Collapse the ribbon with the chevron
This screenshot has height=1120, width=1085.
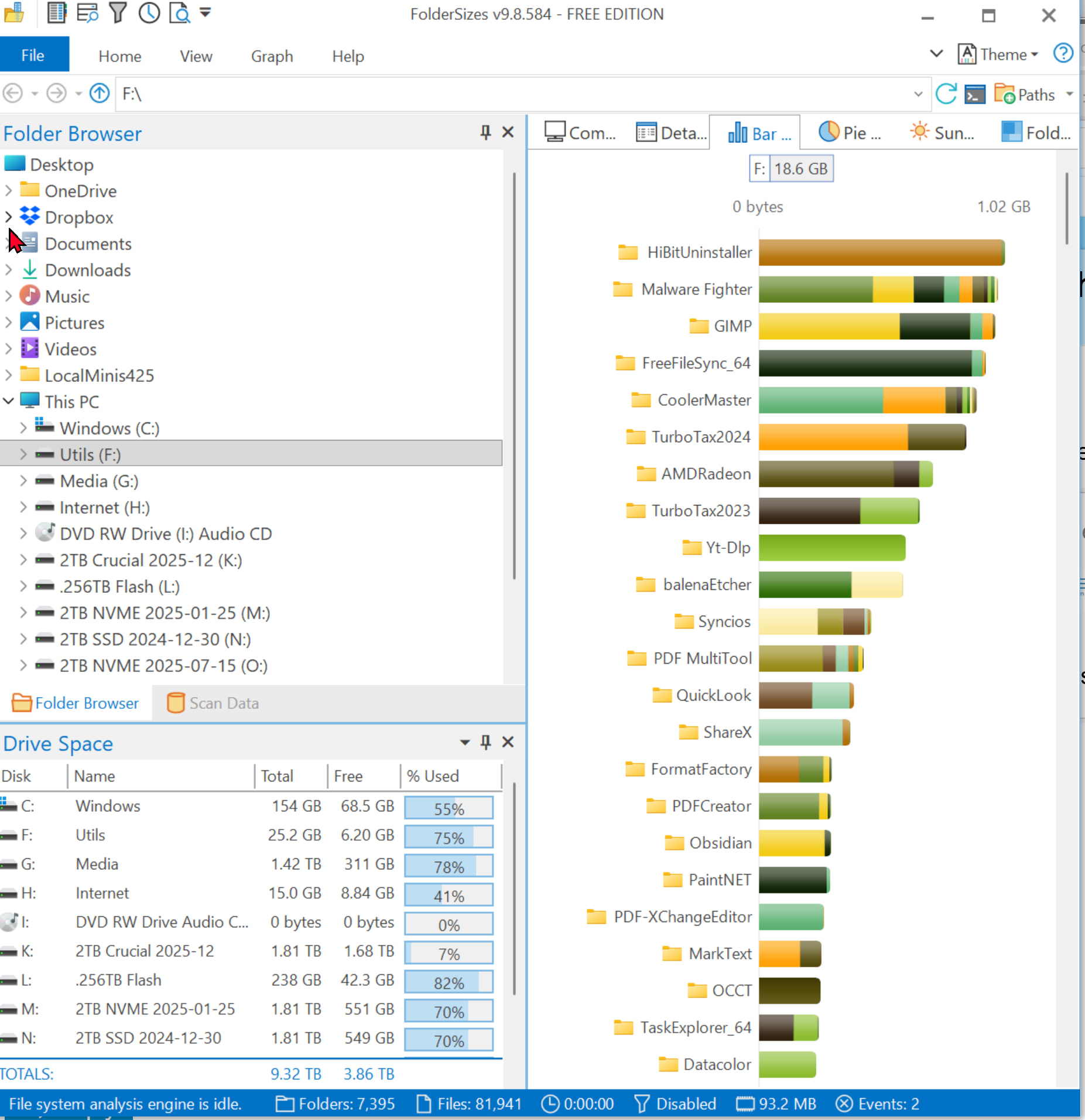point(936,54)
